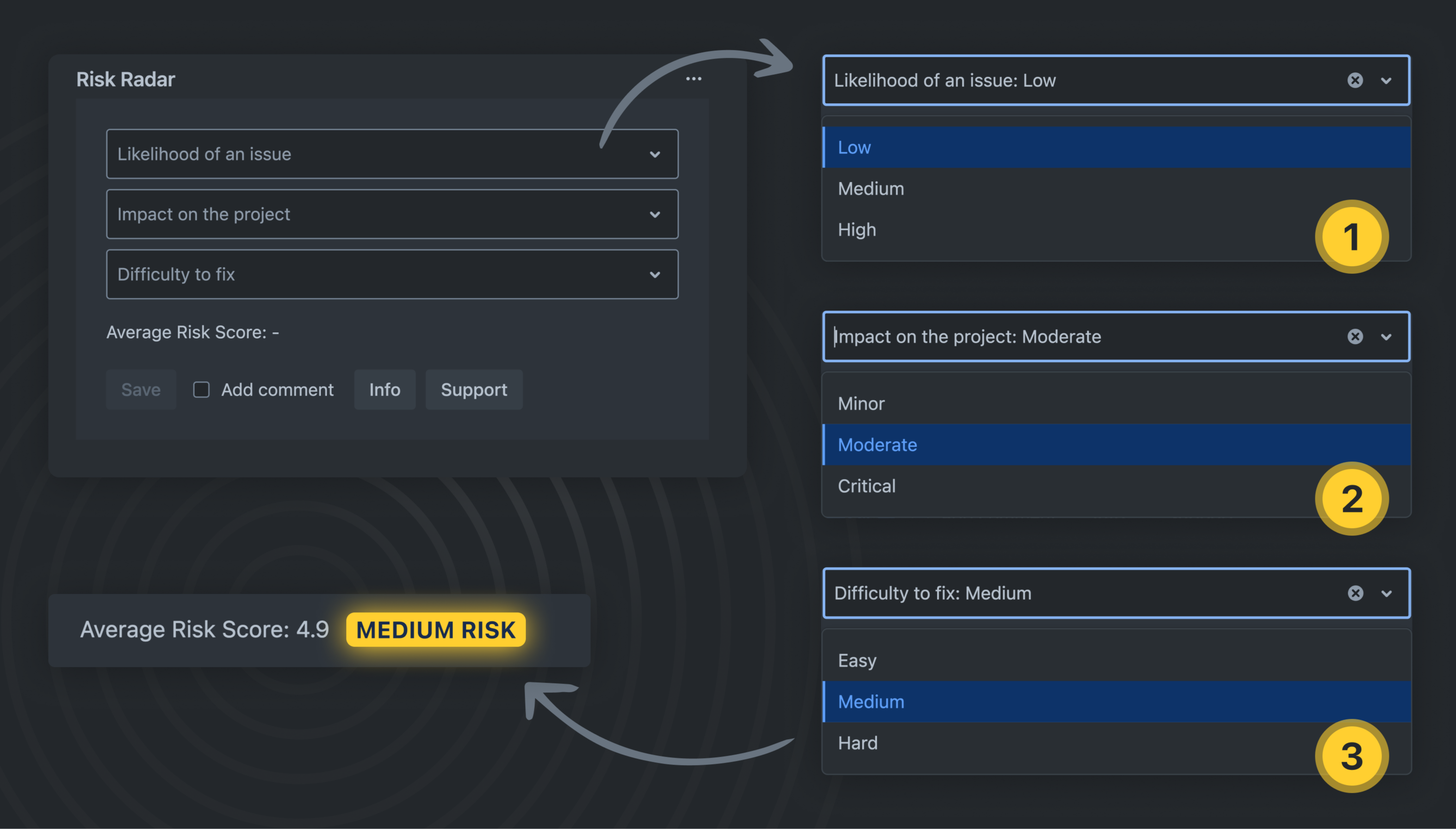Open the Risk Radar three-dots menu
The image size is (1456, 829).
[693, 79]
